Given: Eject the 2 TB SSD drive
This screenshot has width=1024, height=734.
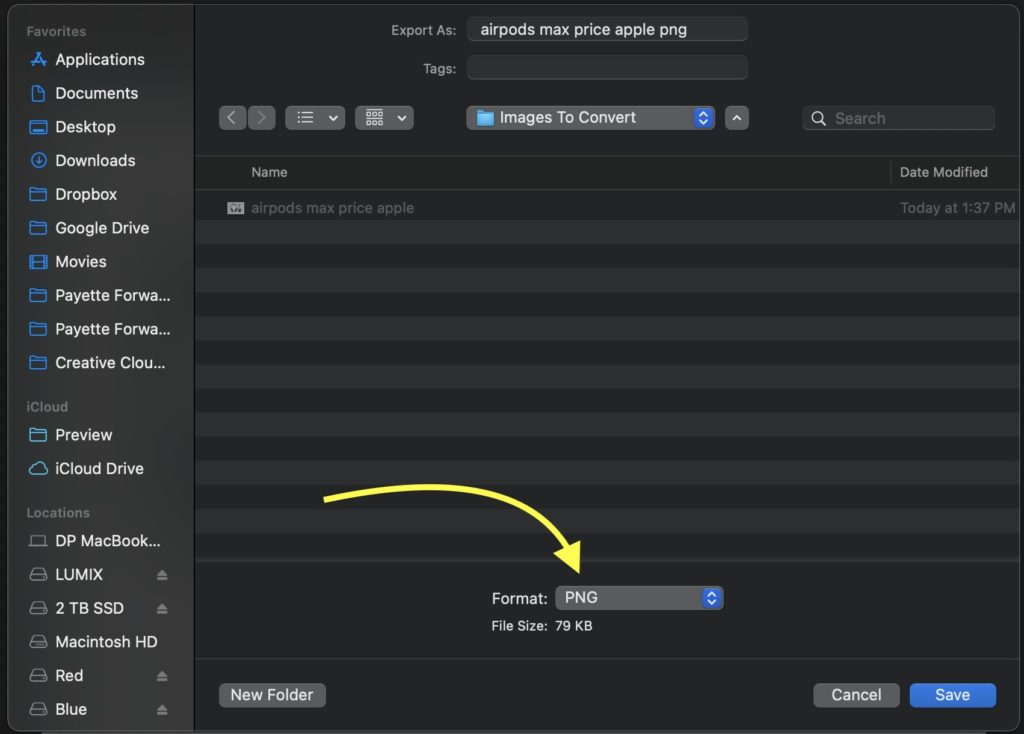Looking at the screenshot, I should coord(162,609).
